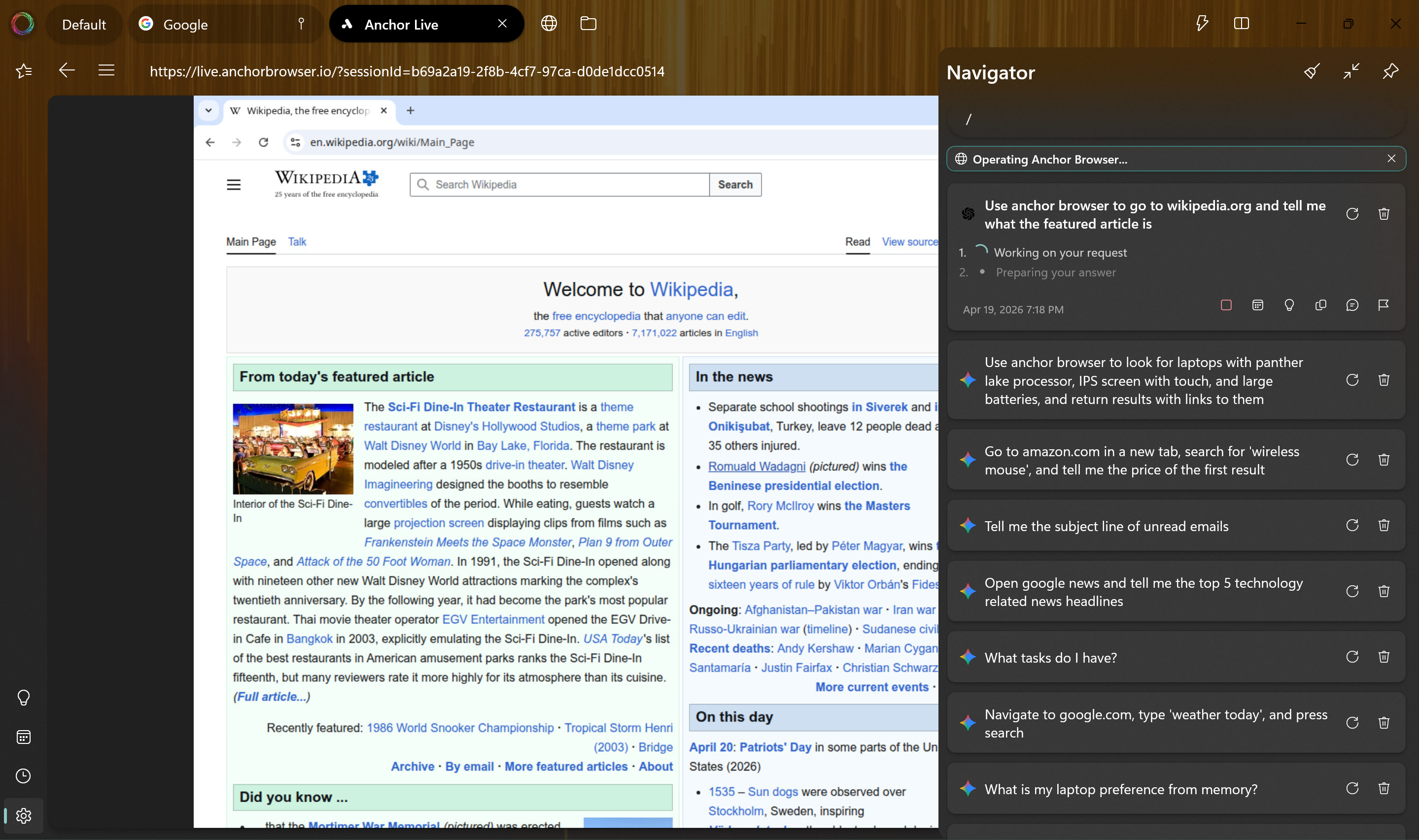Open the site info icon beside en.wikipedia.org
Image resolution: width=1419 pixels, height=840 pixels.
click(296, 142)
